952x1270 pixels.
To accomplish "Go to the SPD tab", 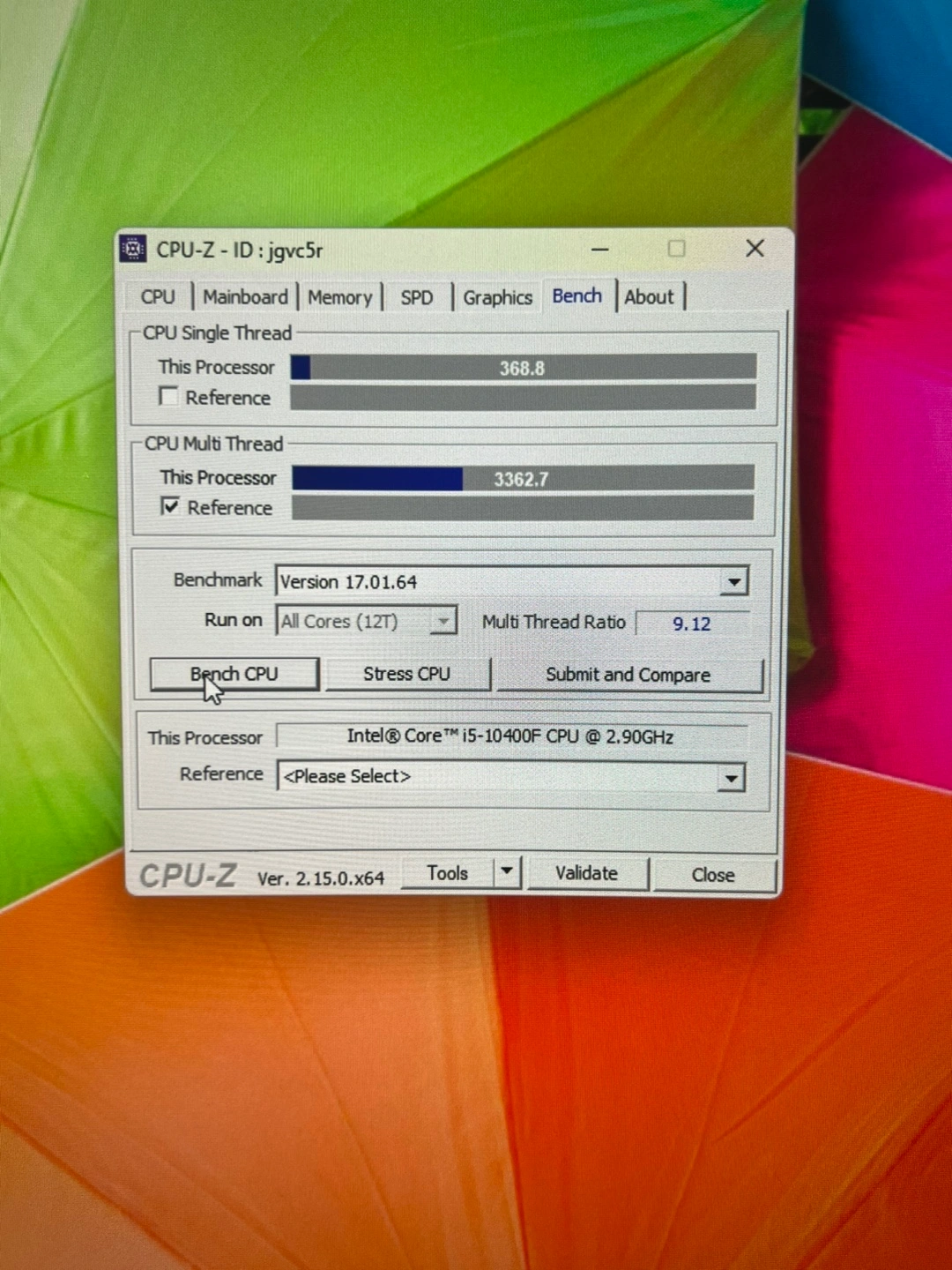I will click(417, 298).
